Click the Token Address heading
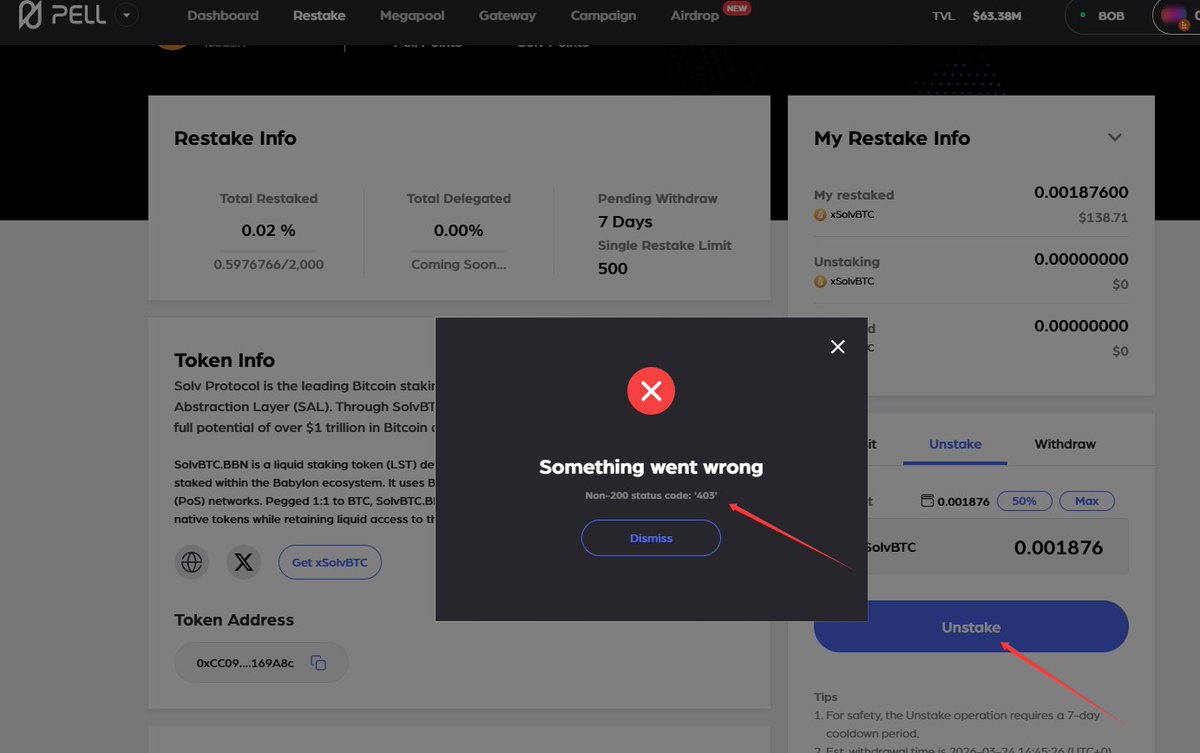The height and width of the screenshot is (753, 1200). point(234,620)
